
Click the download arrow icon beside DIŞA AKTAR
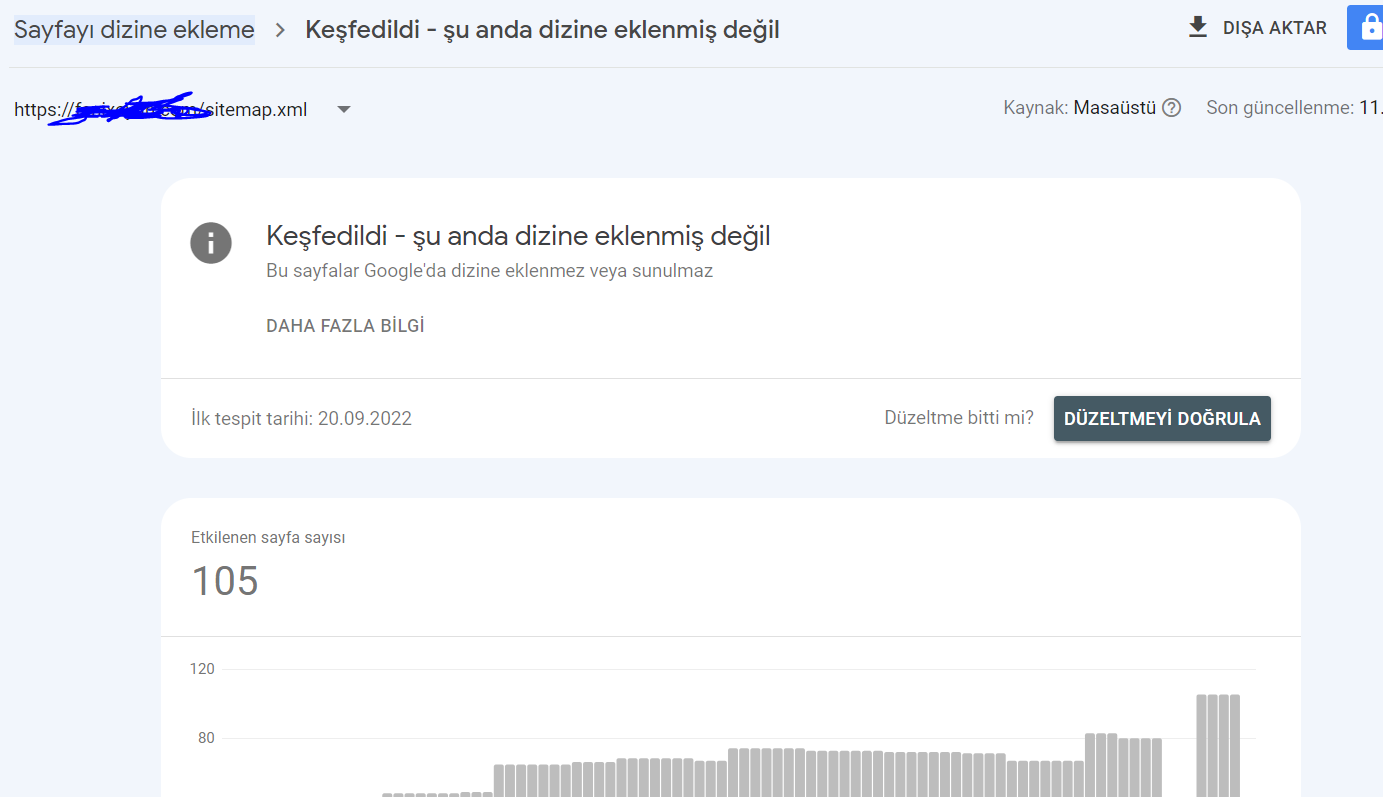point(1197,28)
